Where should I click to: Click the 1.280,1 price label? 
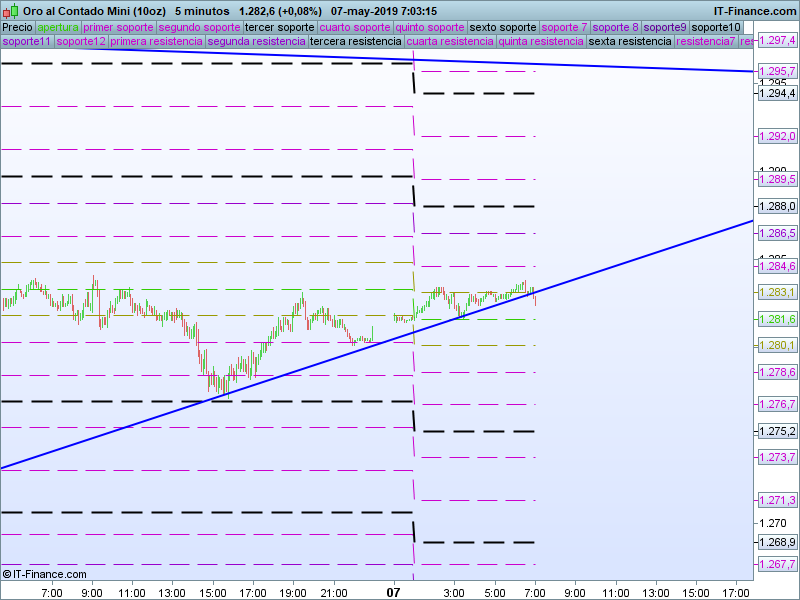(777, 345)
